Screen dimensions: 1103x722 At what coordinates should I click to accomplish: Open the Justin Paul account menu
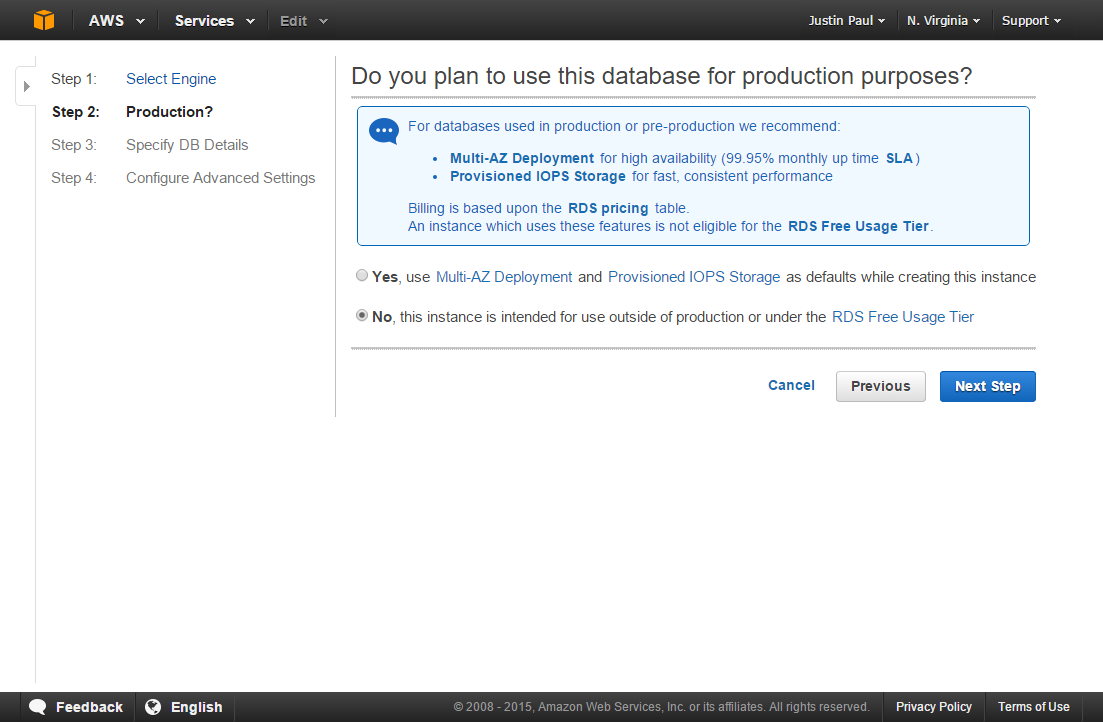846,20
